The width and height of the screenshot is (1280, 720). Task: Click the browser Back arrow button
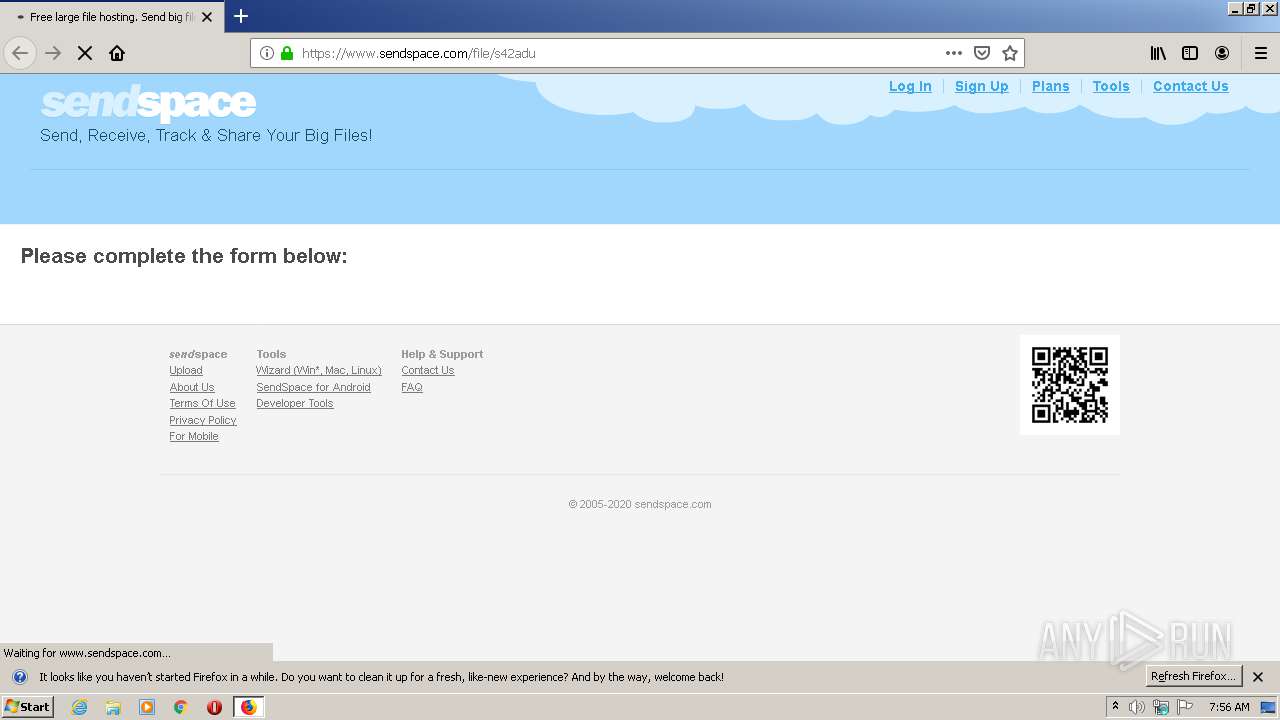[x=20, y=53]
